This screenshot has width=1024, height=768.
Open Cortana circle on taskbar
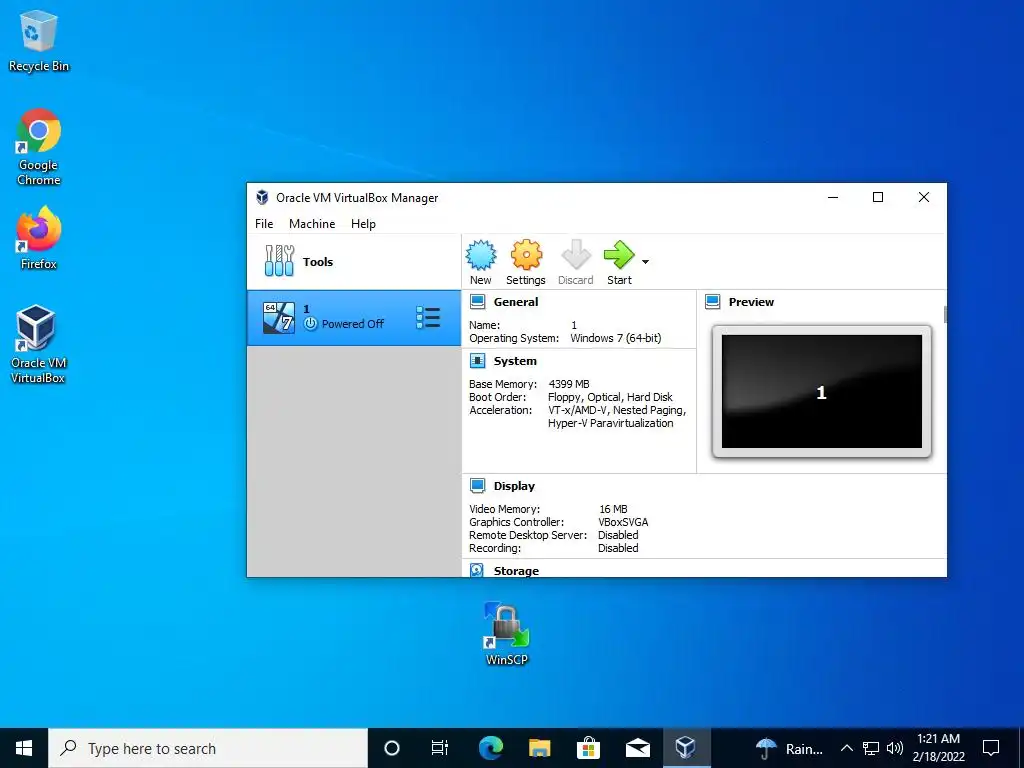click(392, 748)
